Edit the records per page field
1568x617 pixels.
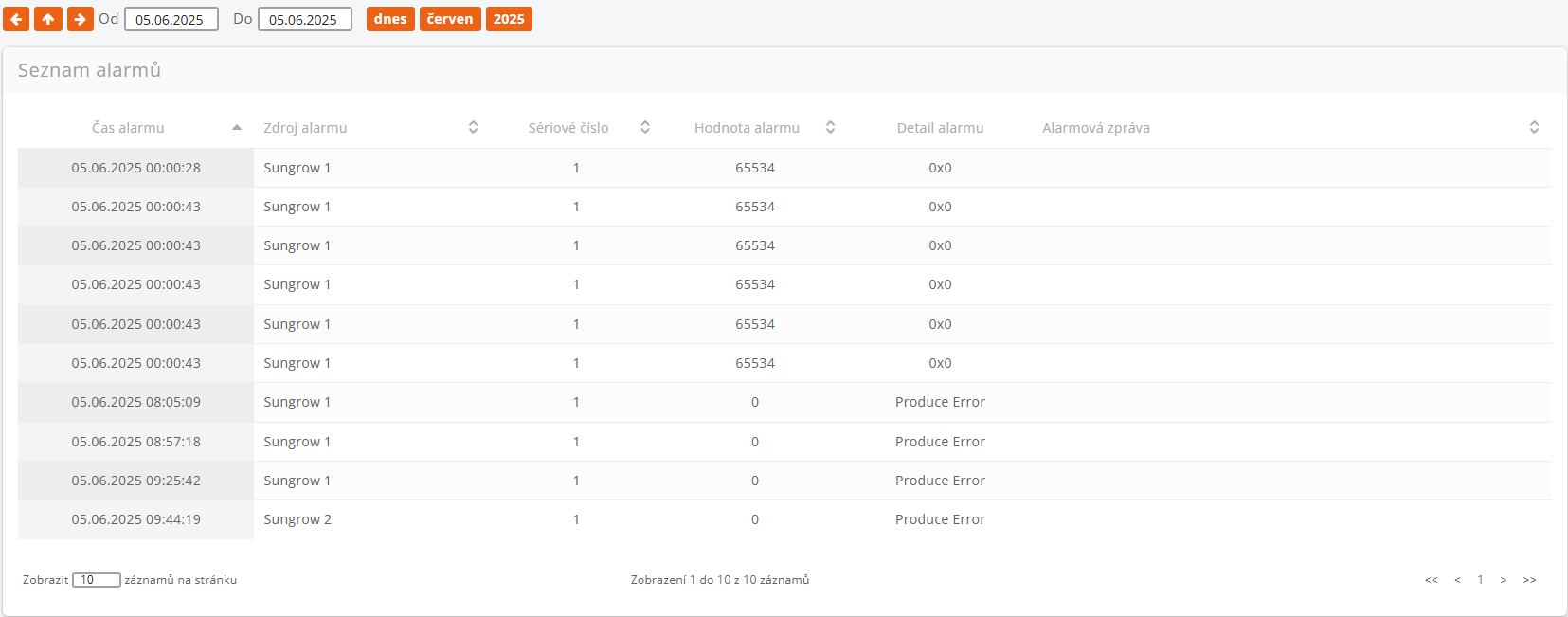tap(96, 580)
